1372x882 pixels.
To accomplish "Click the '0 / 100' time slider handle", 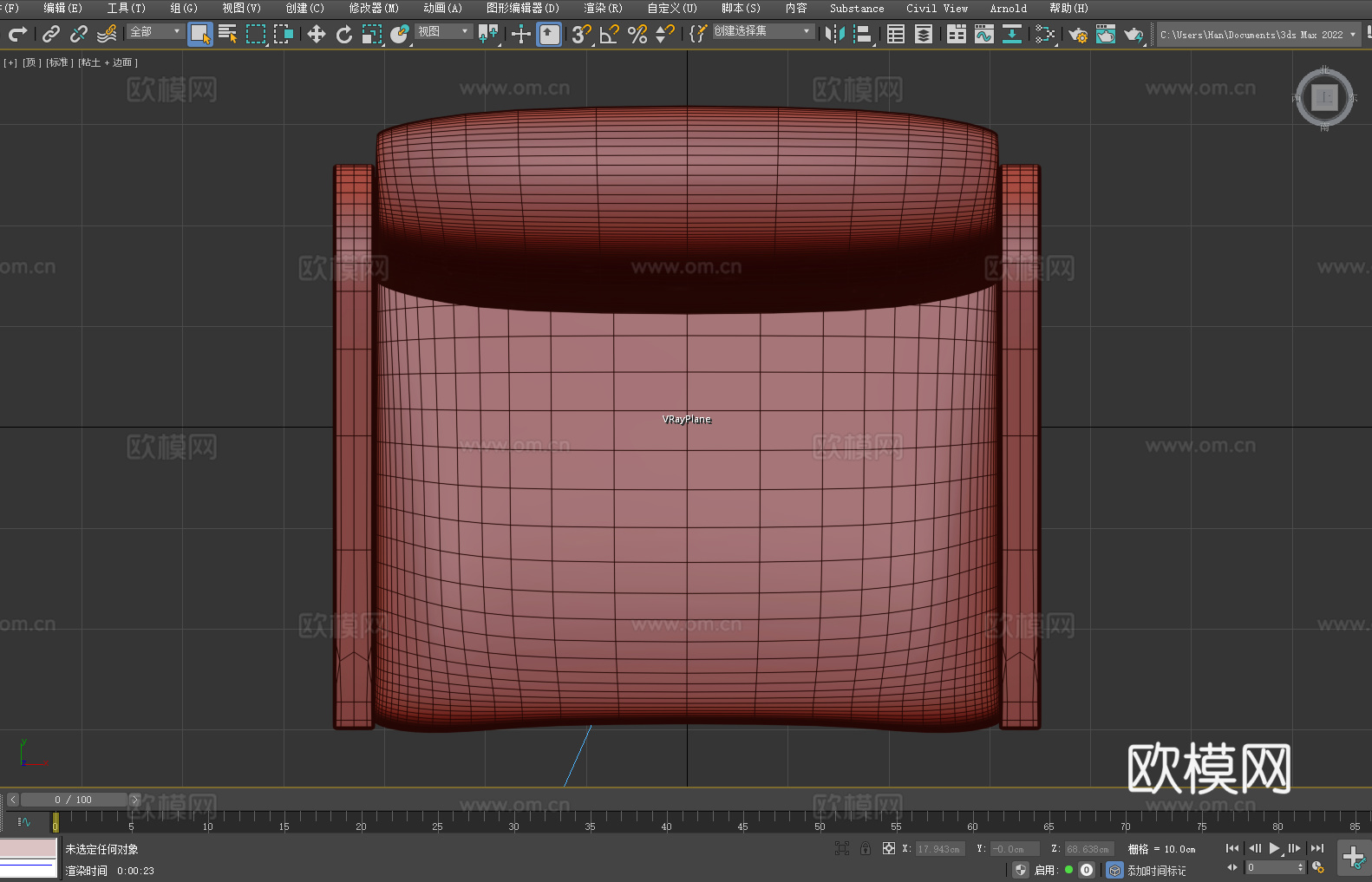I will pyautogui.click(x=74, y=800).
